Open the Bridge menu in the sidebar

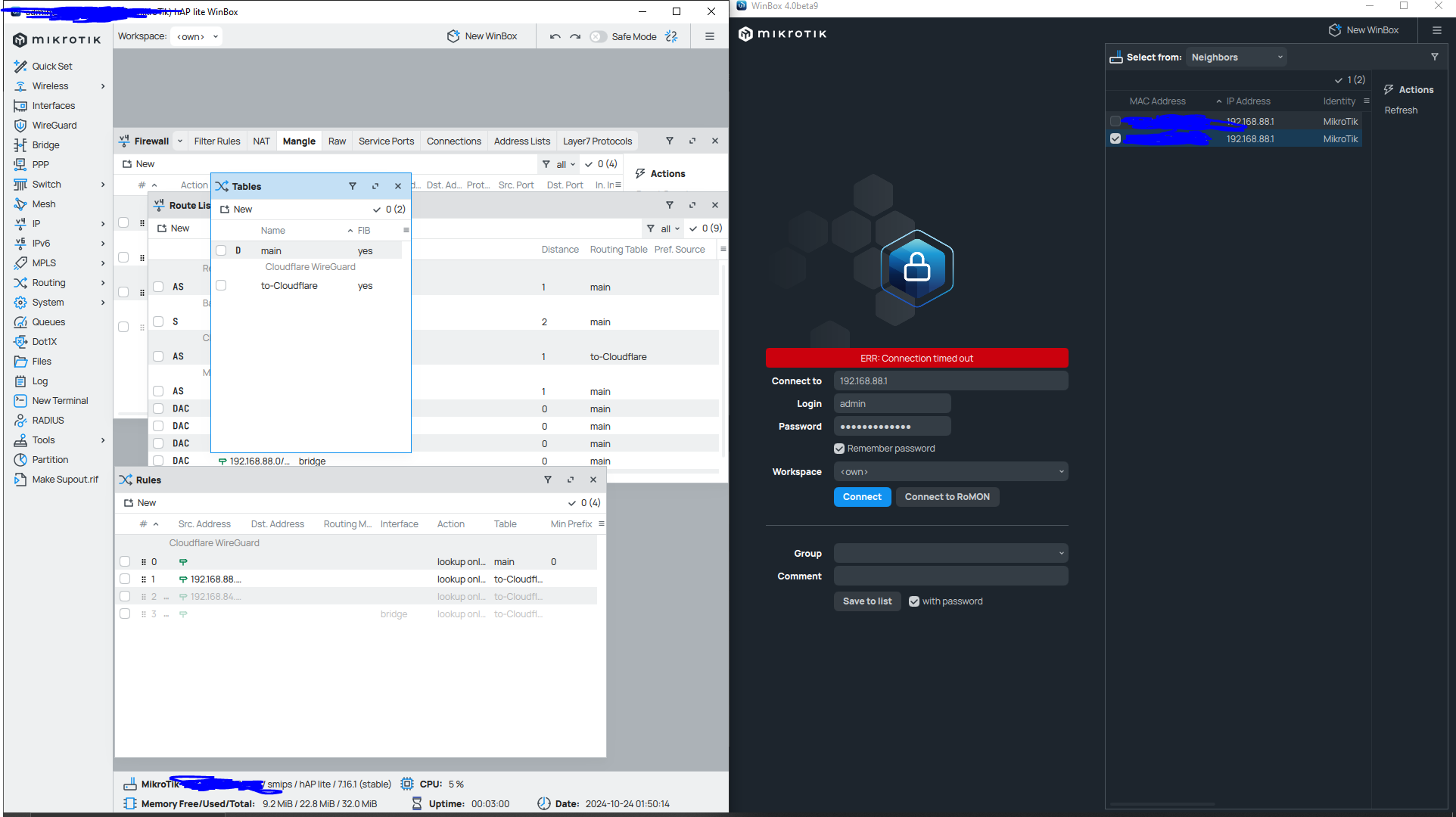point(46,144)
